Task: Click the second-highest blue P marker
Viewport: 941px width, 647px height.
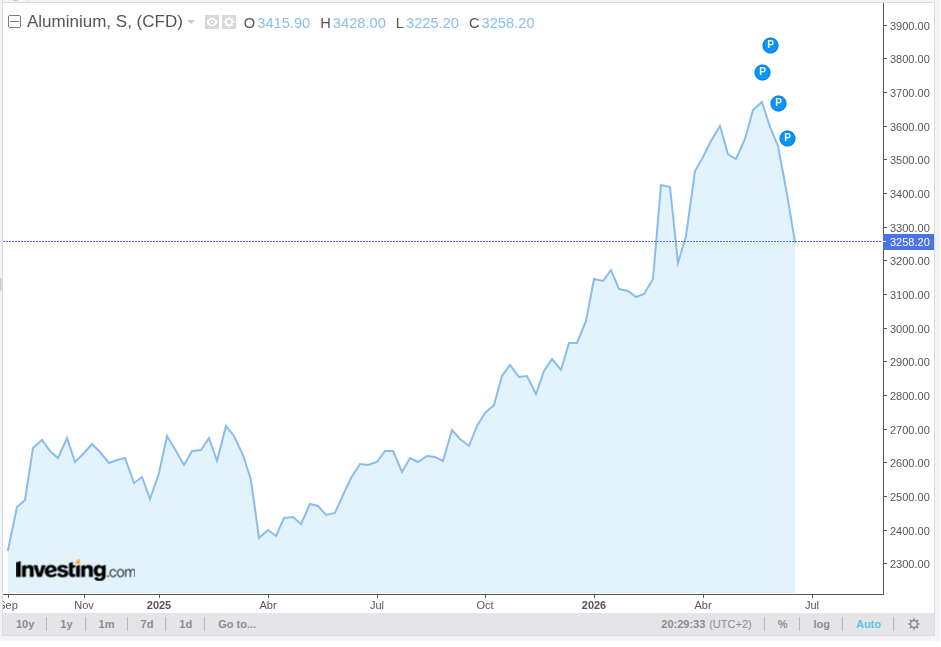Action: 762,73
